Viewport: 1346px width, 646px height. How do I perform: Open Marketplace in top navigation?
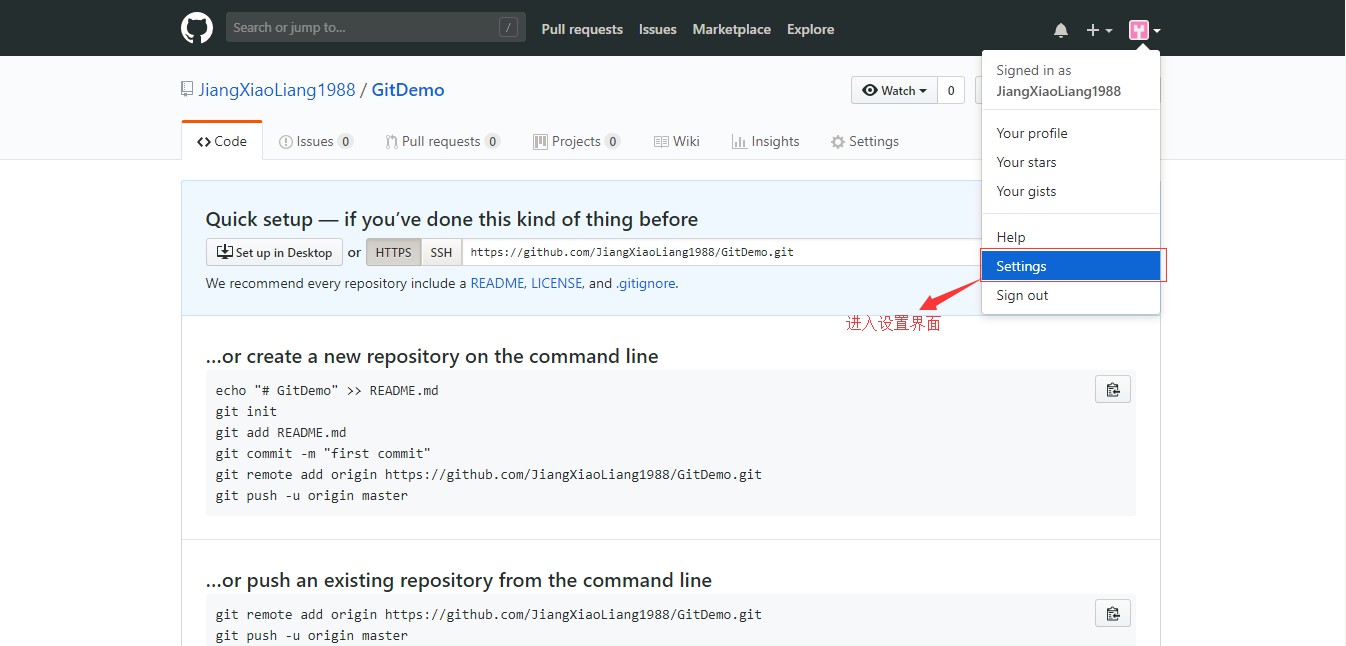pos(732,29)
